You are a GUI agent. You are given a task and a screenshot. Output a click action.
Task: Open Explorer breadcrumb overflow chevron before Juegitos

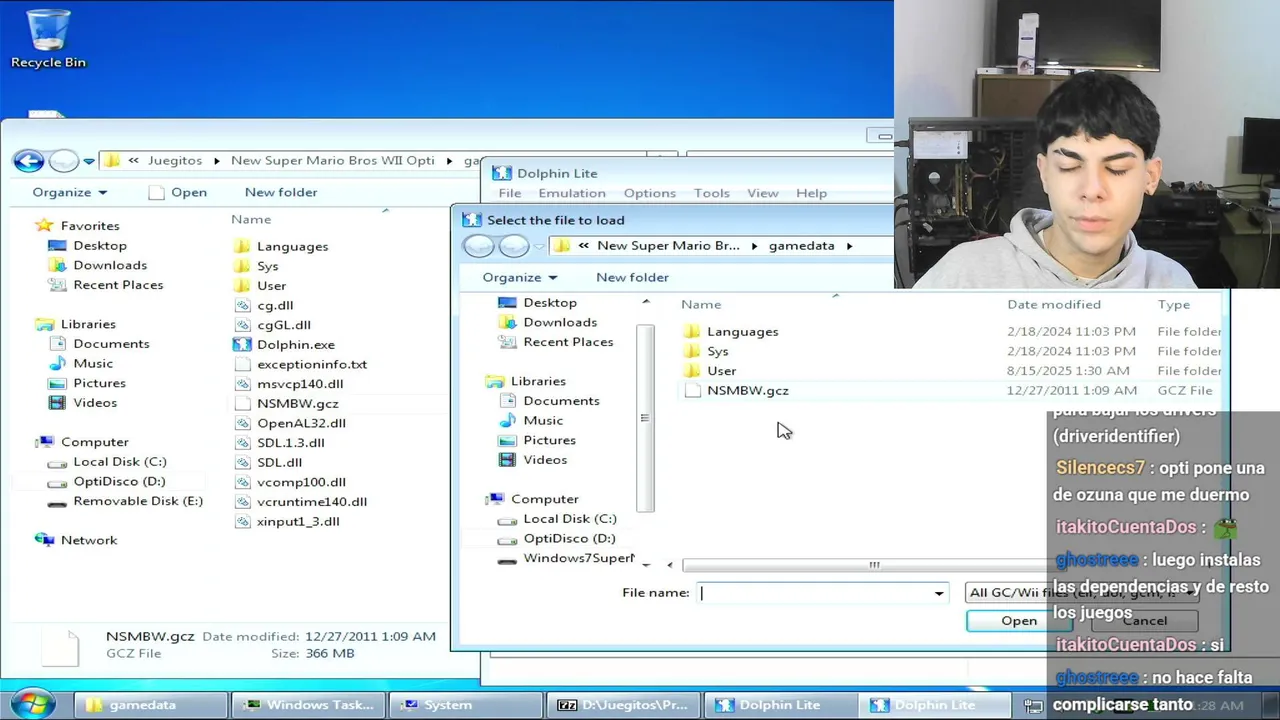[134, 161]
